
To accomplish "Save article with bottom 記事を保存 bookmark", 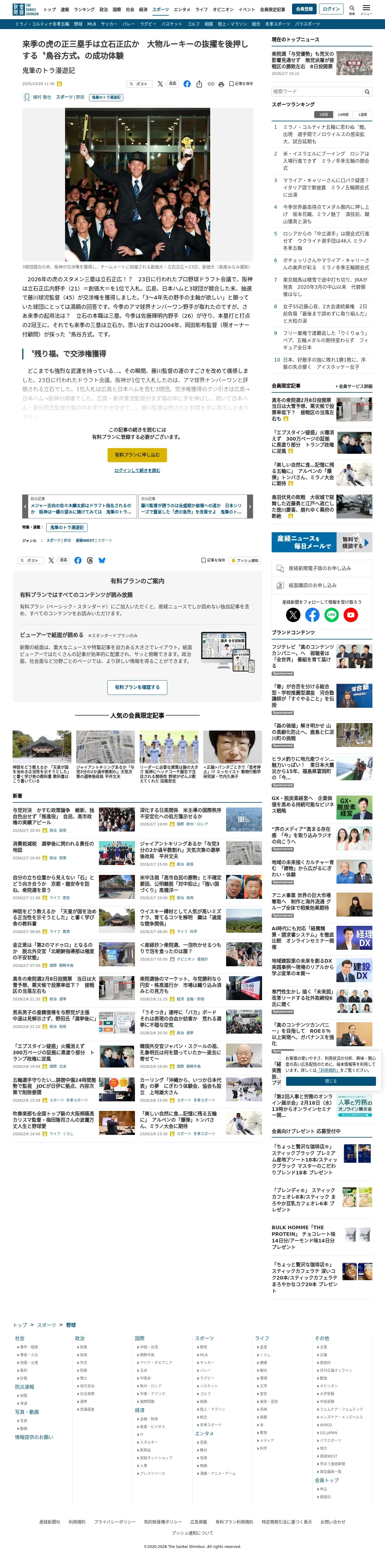I will tap(213, 561).
